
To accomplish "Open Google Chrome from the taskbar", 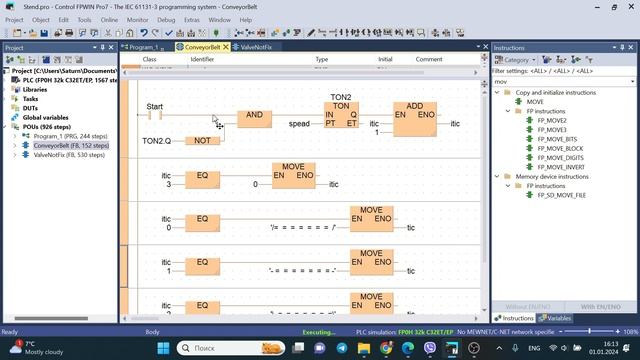I will click(386, 348).
